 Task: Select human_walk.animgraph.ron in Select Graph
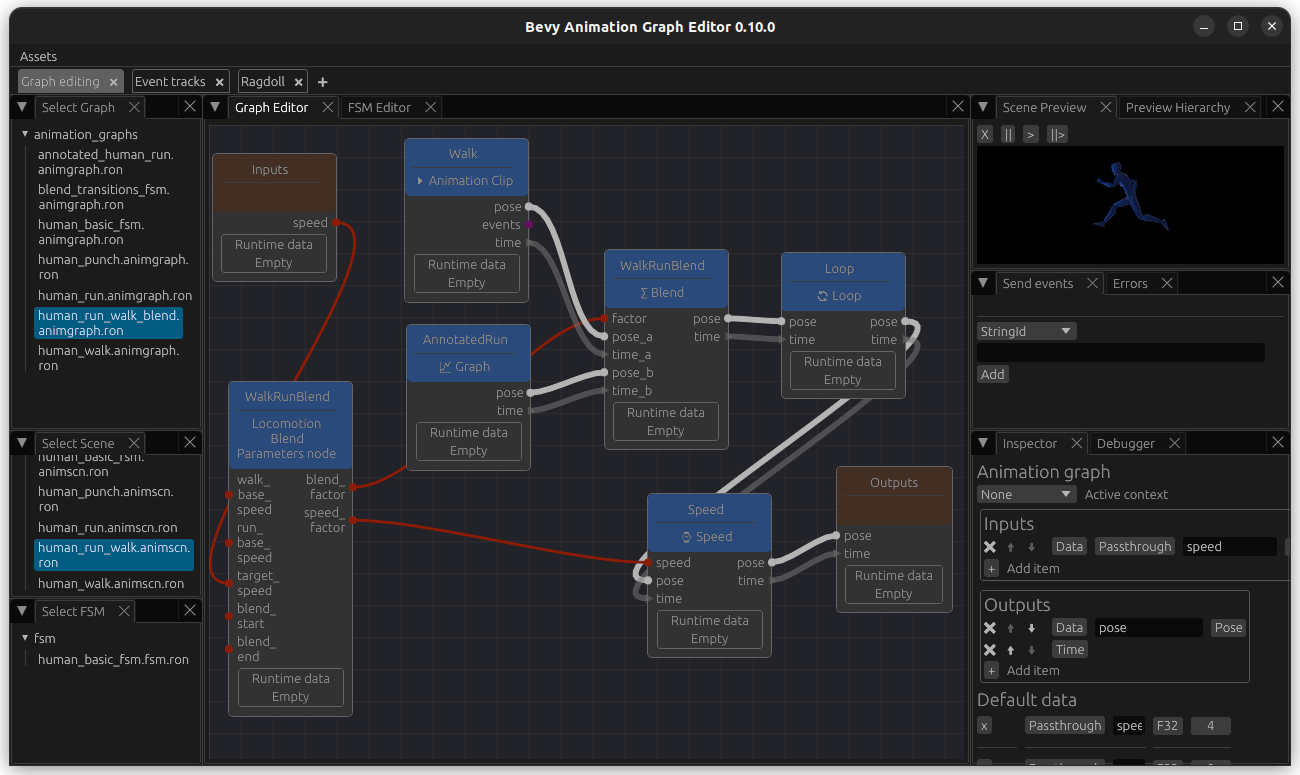point(108,358)
